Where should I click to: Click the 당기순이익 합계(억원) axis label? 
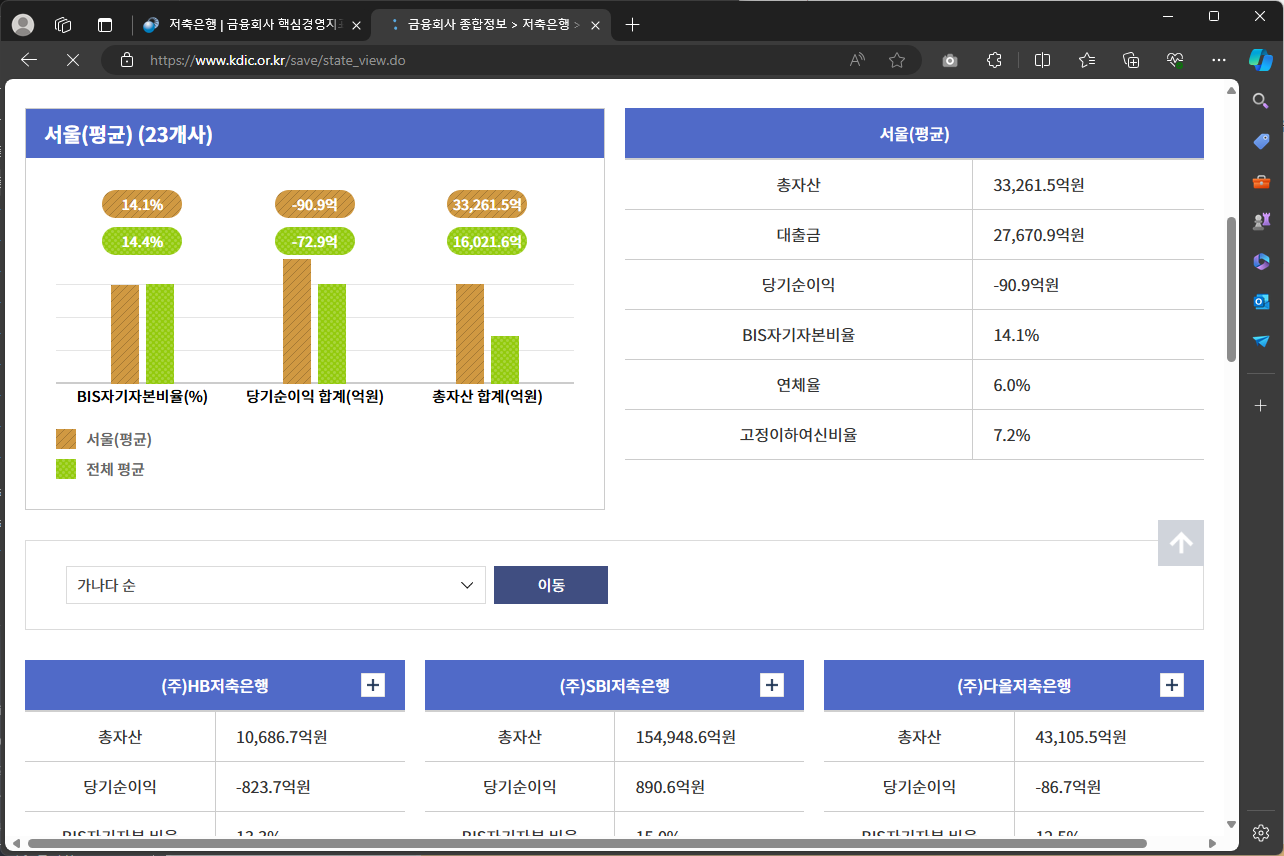click(x=315, y=396)
